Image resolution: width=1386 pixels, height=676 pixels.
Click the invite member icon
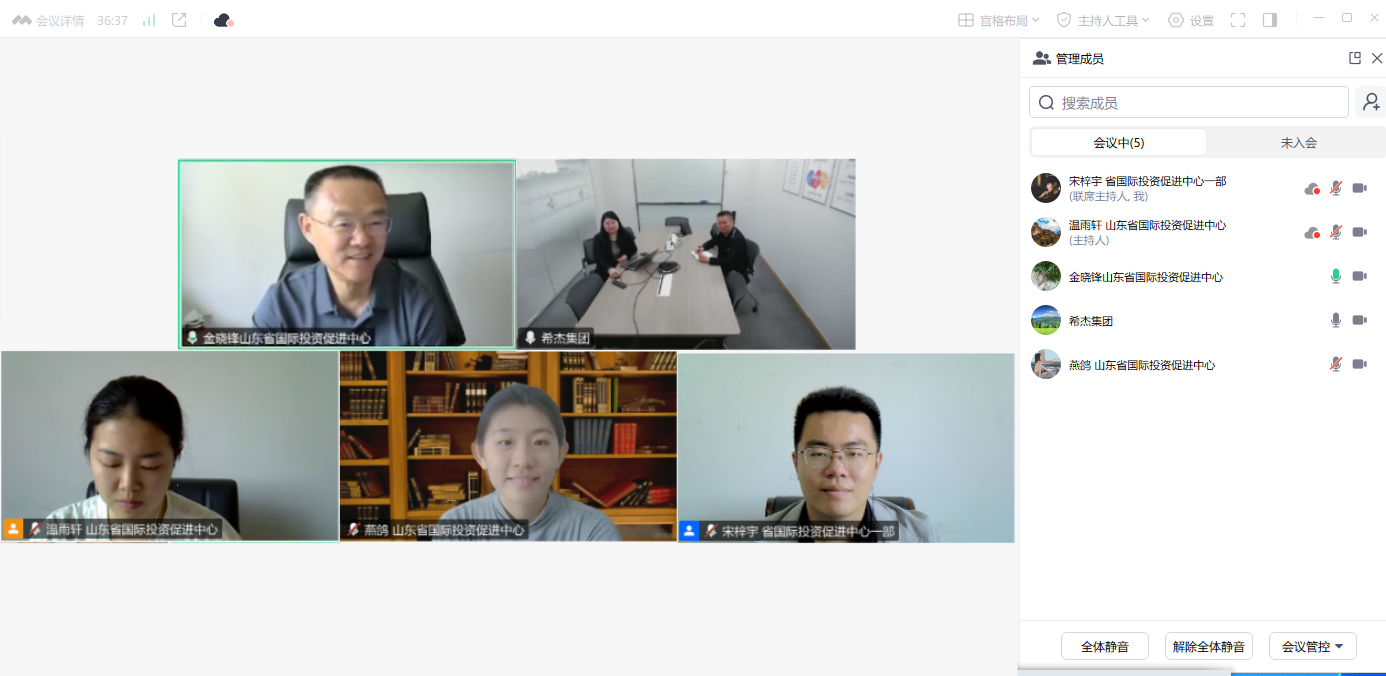1371,102
